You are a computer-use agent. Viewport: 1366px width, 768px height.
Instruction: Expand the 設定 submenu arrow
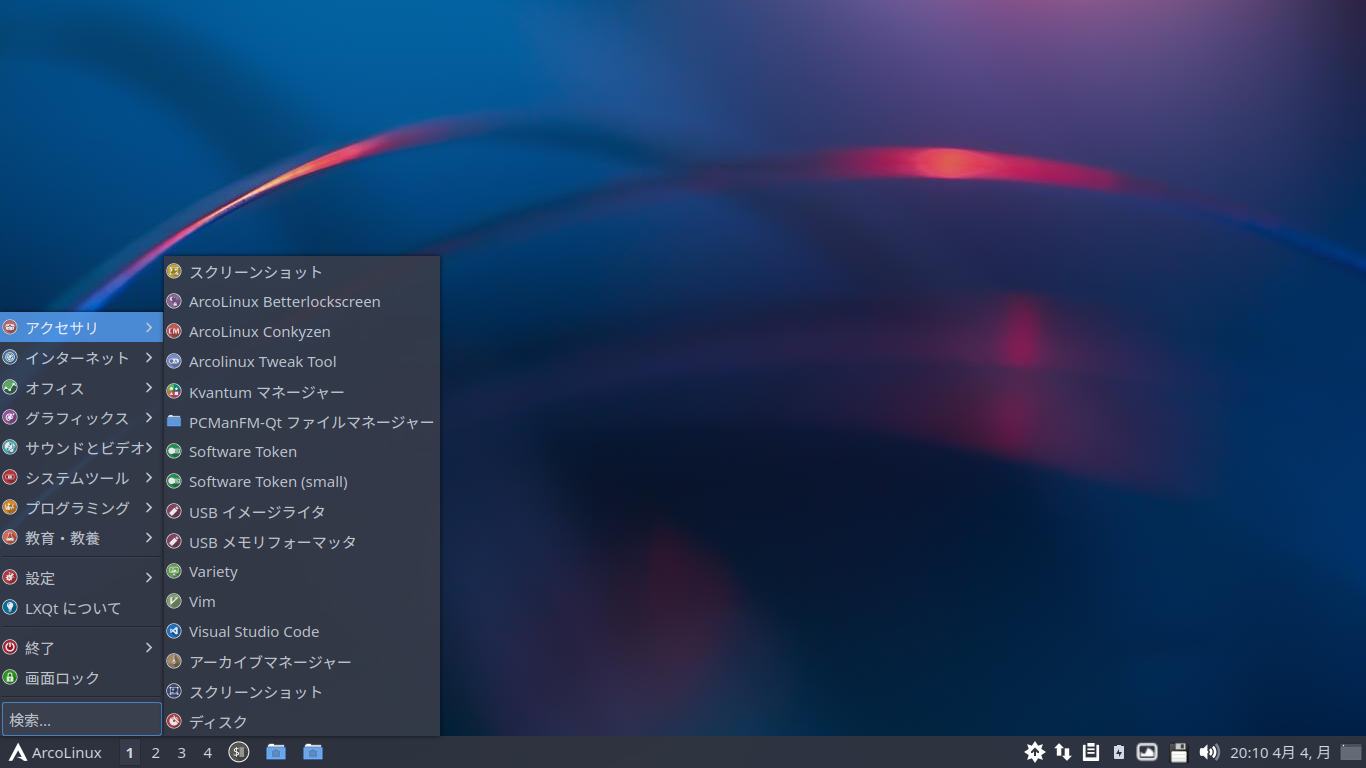149,577
